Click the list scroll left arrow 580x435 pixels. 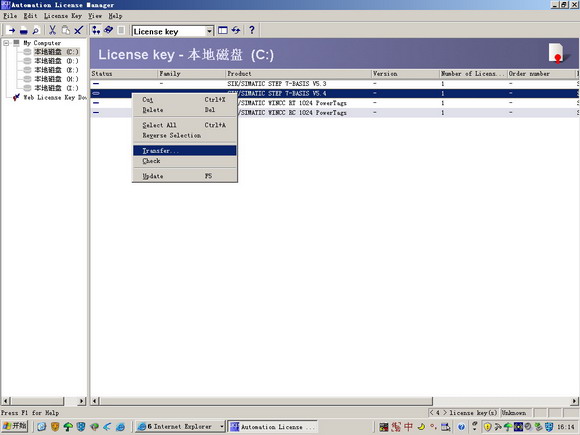(x=95, y=401)
